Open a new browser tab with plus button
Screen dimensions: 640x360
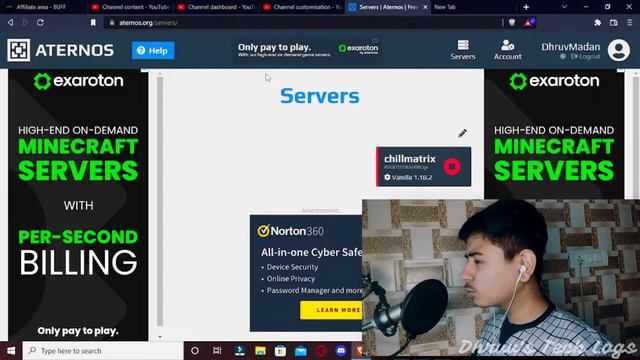(526, 7)
